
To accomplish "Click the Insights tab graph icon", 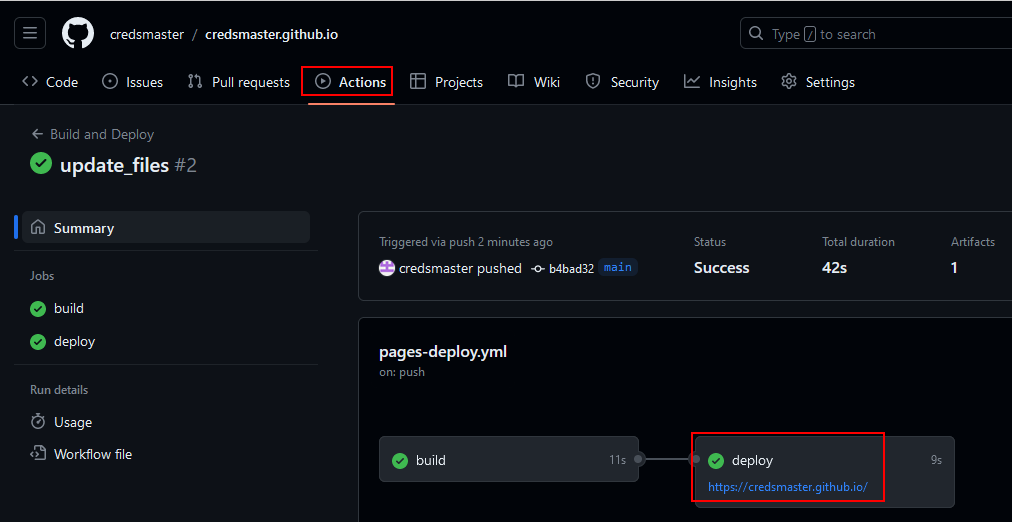I will (692, 81).
